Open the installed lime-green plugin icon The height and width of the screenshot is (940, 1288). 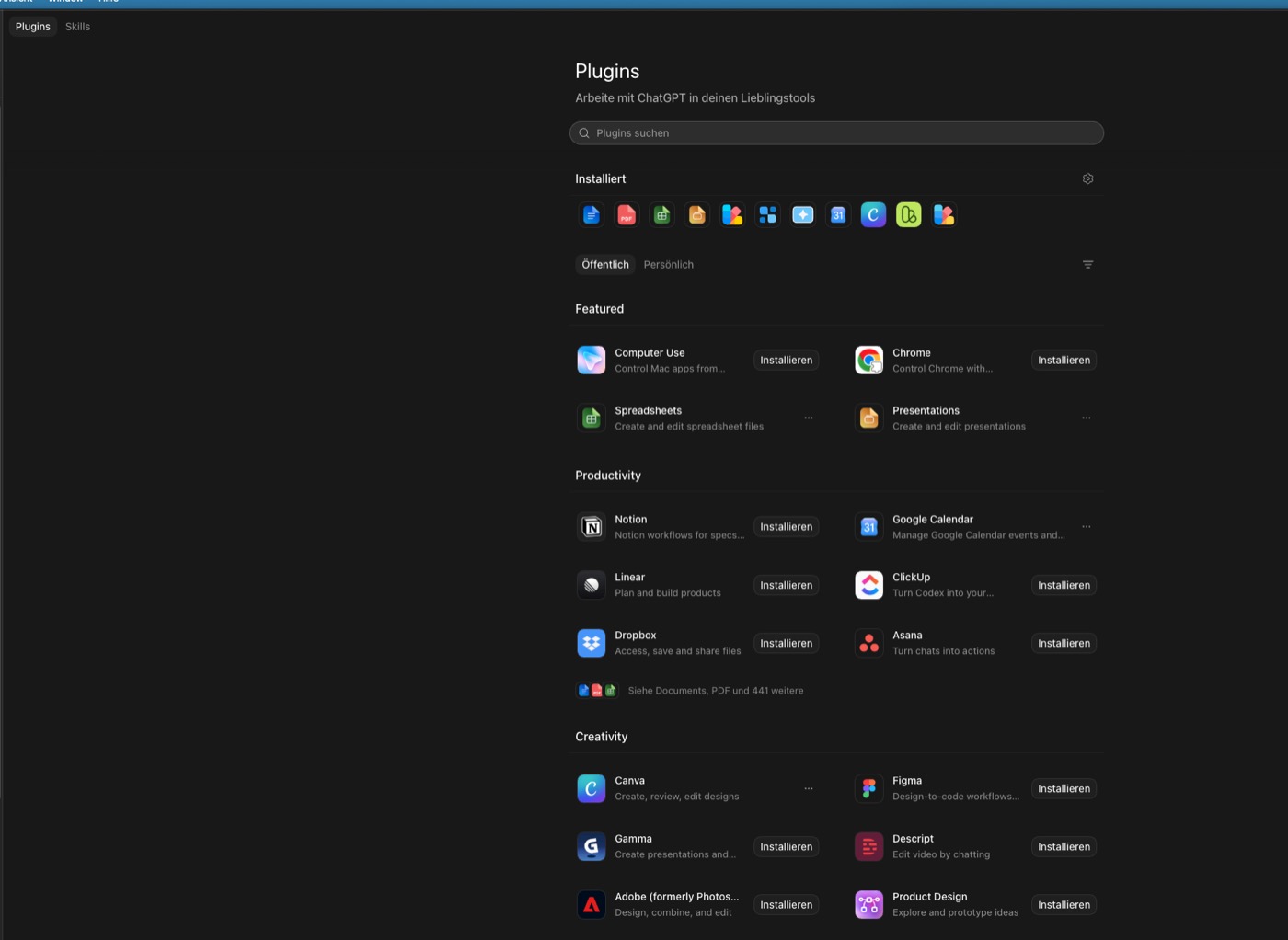[x=909, y=215]
